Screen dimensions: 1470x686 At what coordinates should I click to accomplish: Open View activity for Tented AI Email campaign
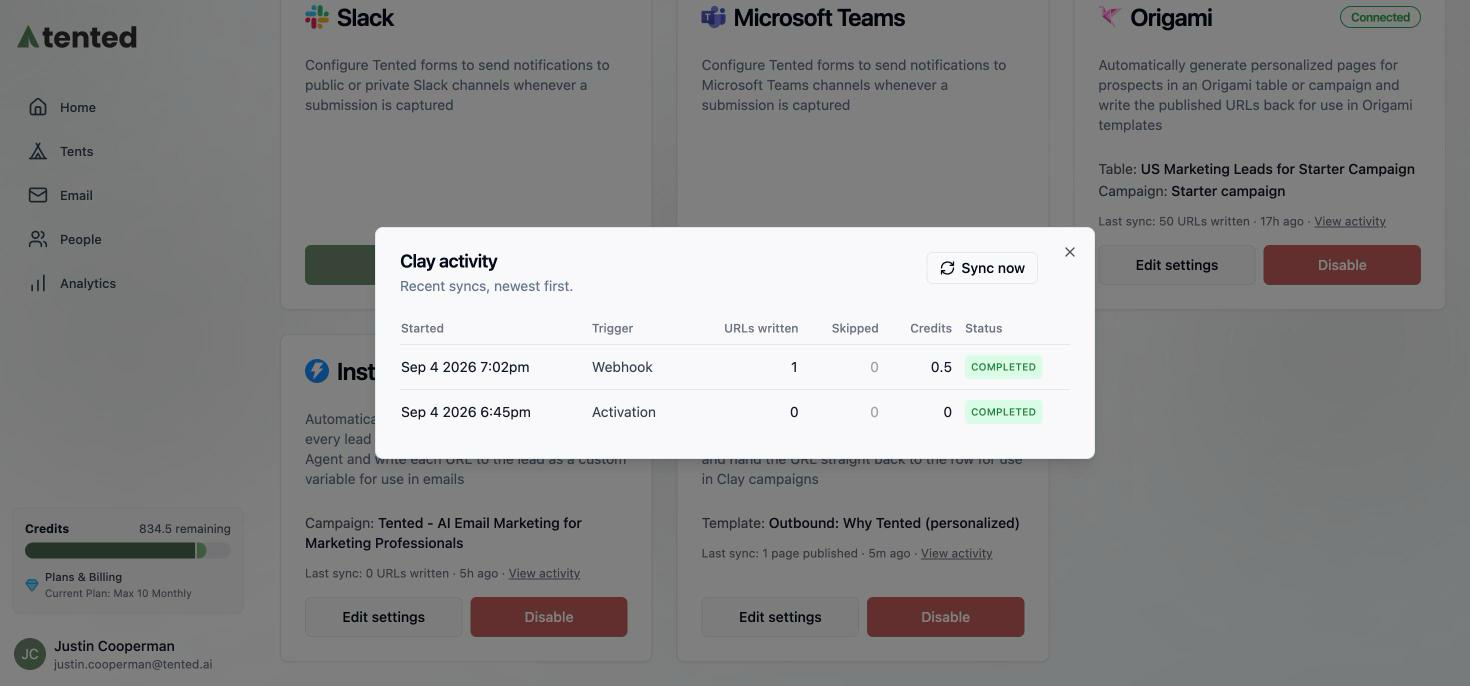[x=544, y=573]
